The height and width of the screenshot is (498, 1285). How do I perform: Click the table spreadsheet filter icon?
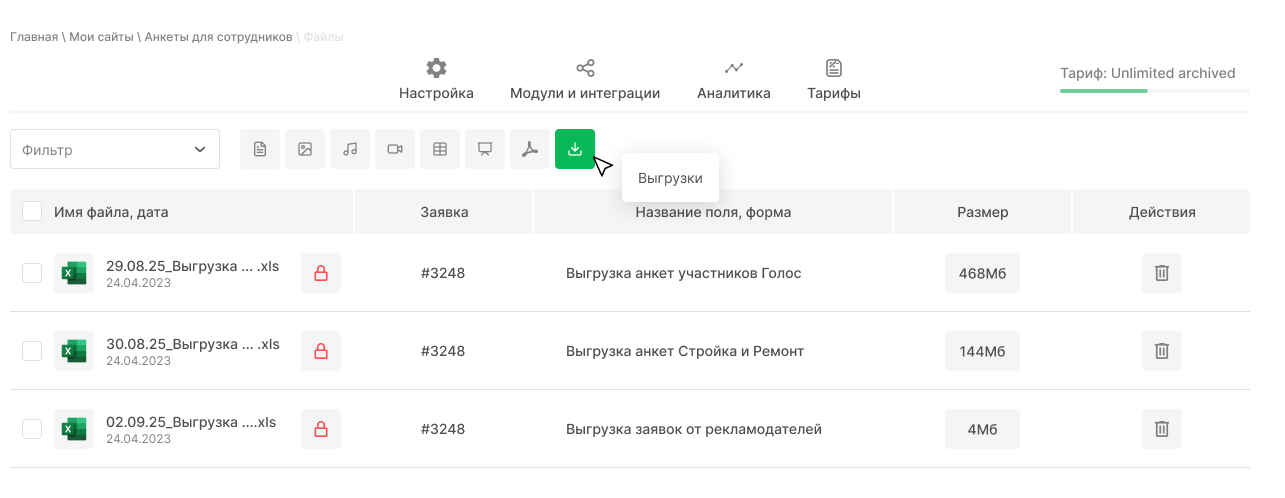[440, 149]
